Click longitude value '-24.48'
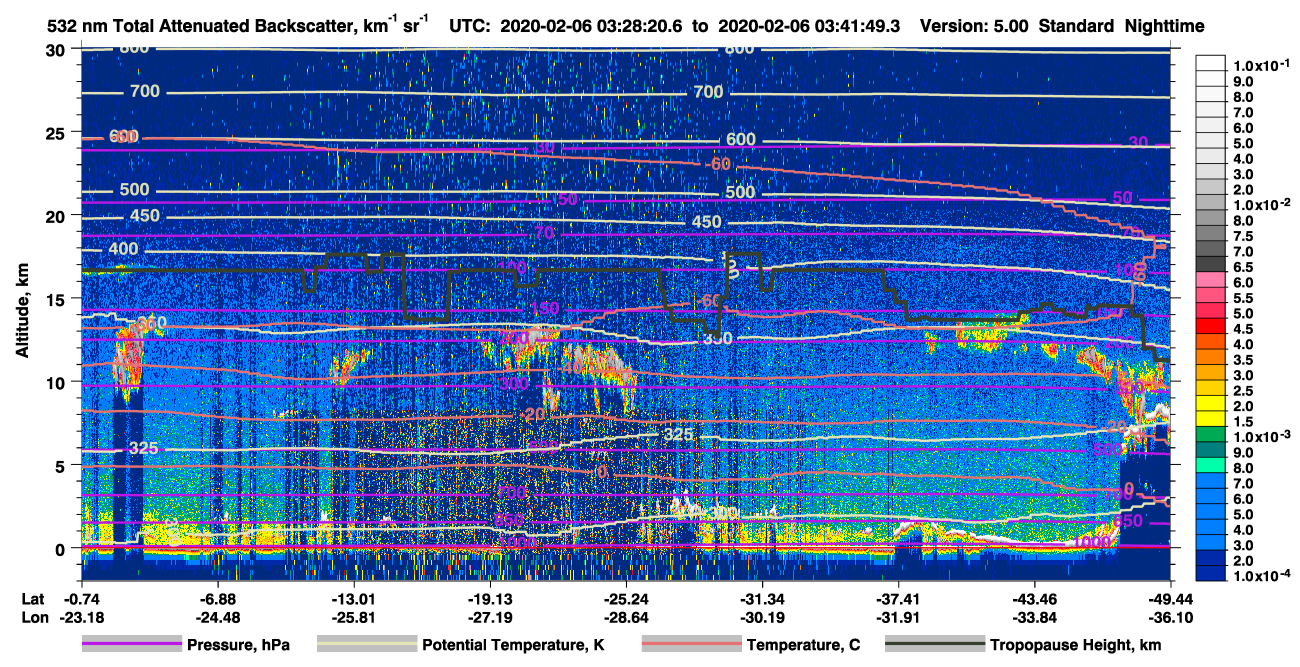 217,617
